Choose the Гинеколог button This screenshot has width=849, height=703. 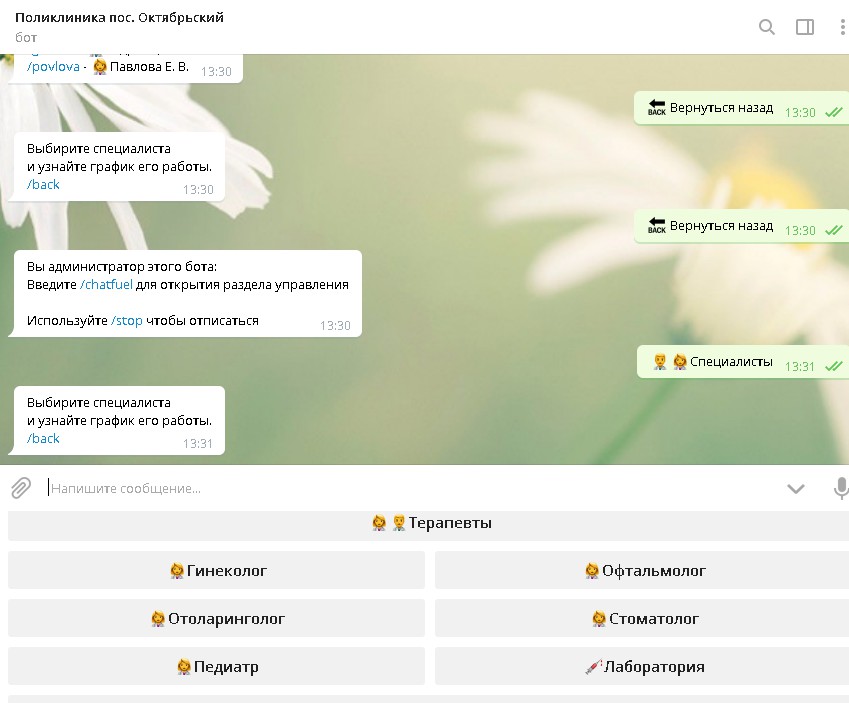point(217,570)
